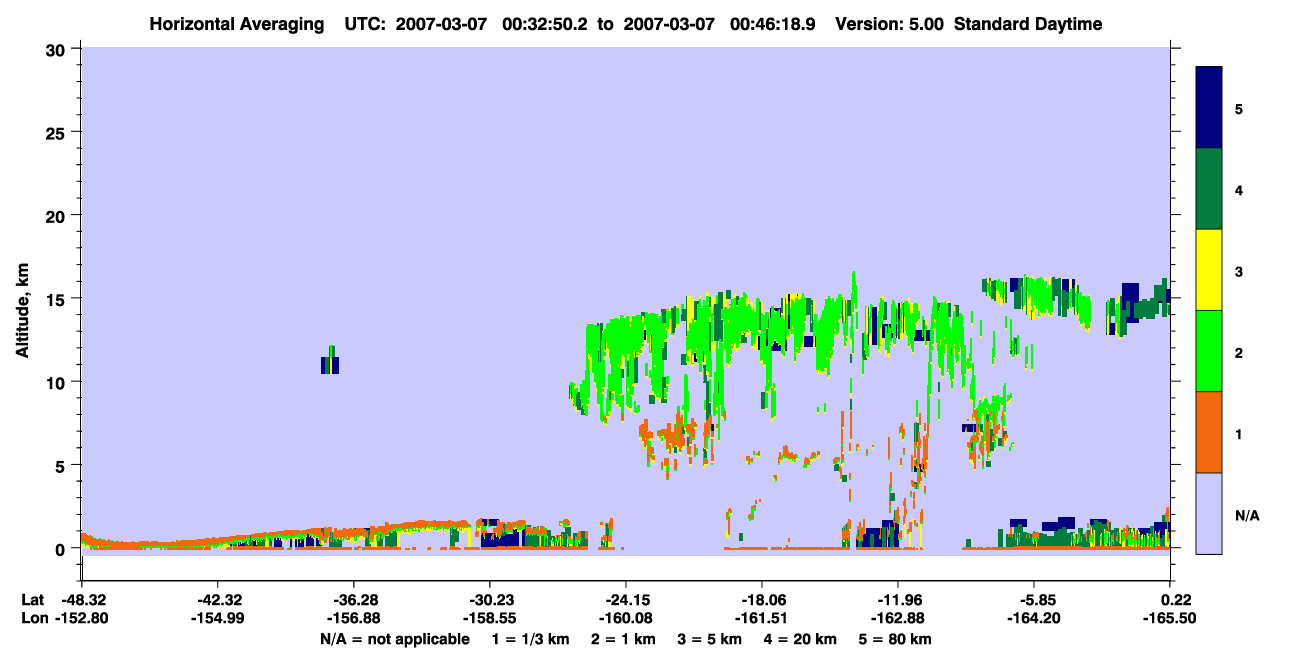
Task: Click the y-axis tick label 10
Action: pyautogui.click(x=58, y=382)
